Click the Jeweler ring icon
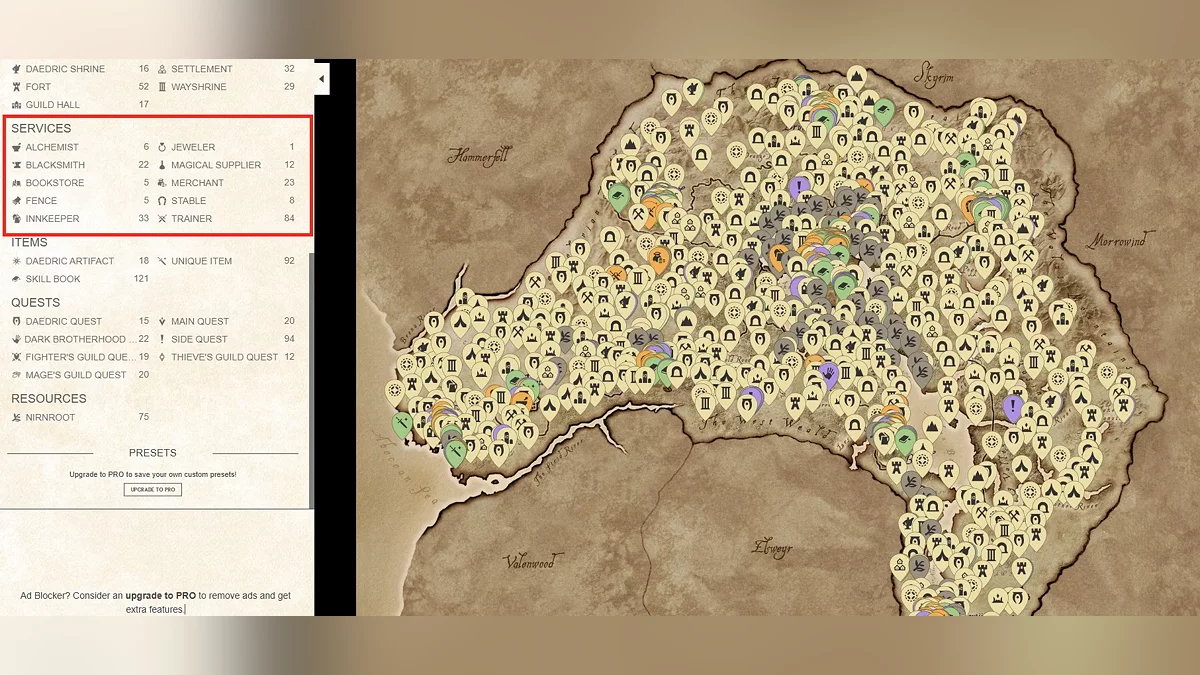The width and height of the screenshot is (1200, 675). click(162, 147)
